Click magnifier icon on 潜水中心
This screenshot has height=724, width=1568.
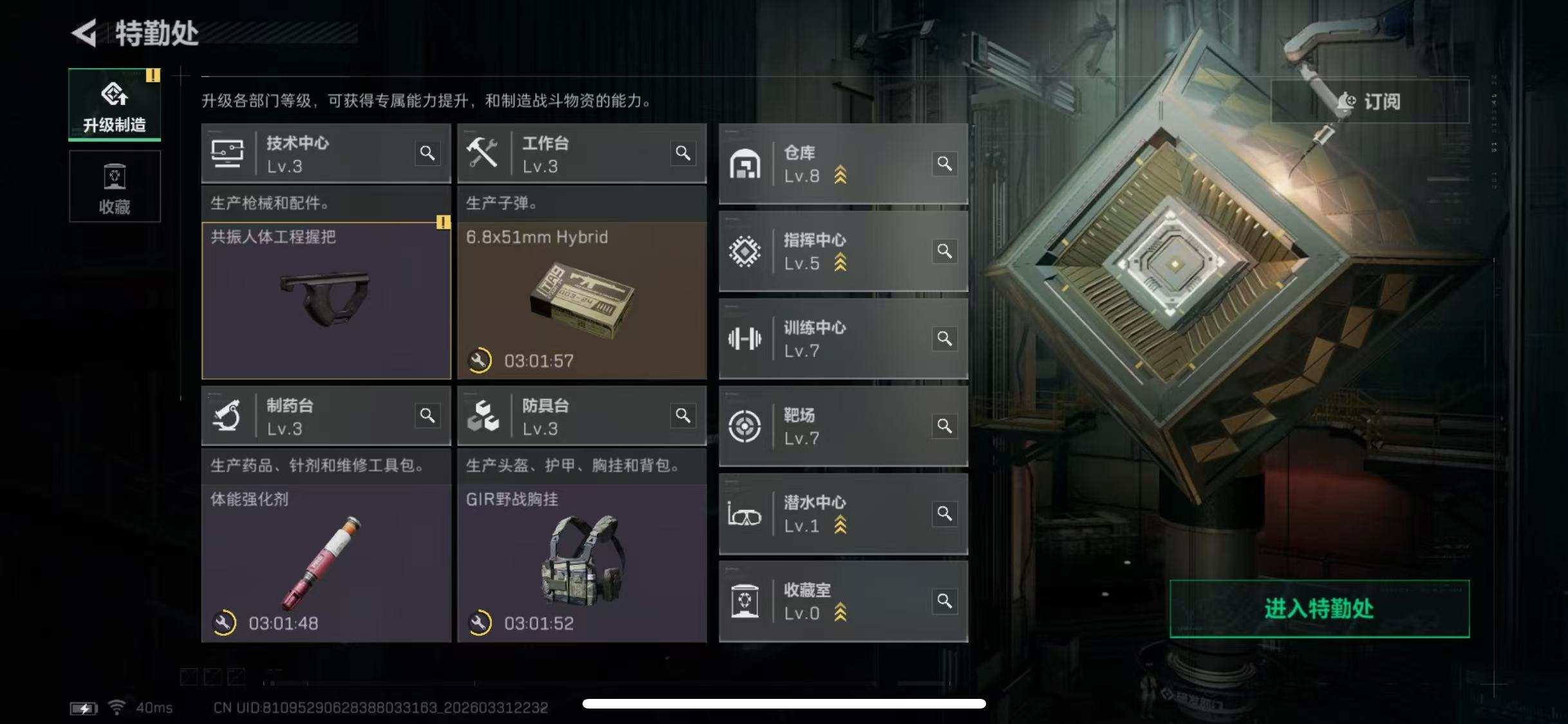(944, 514)
